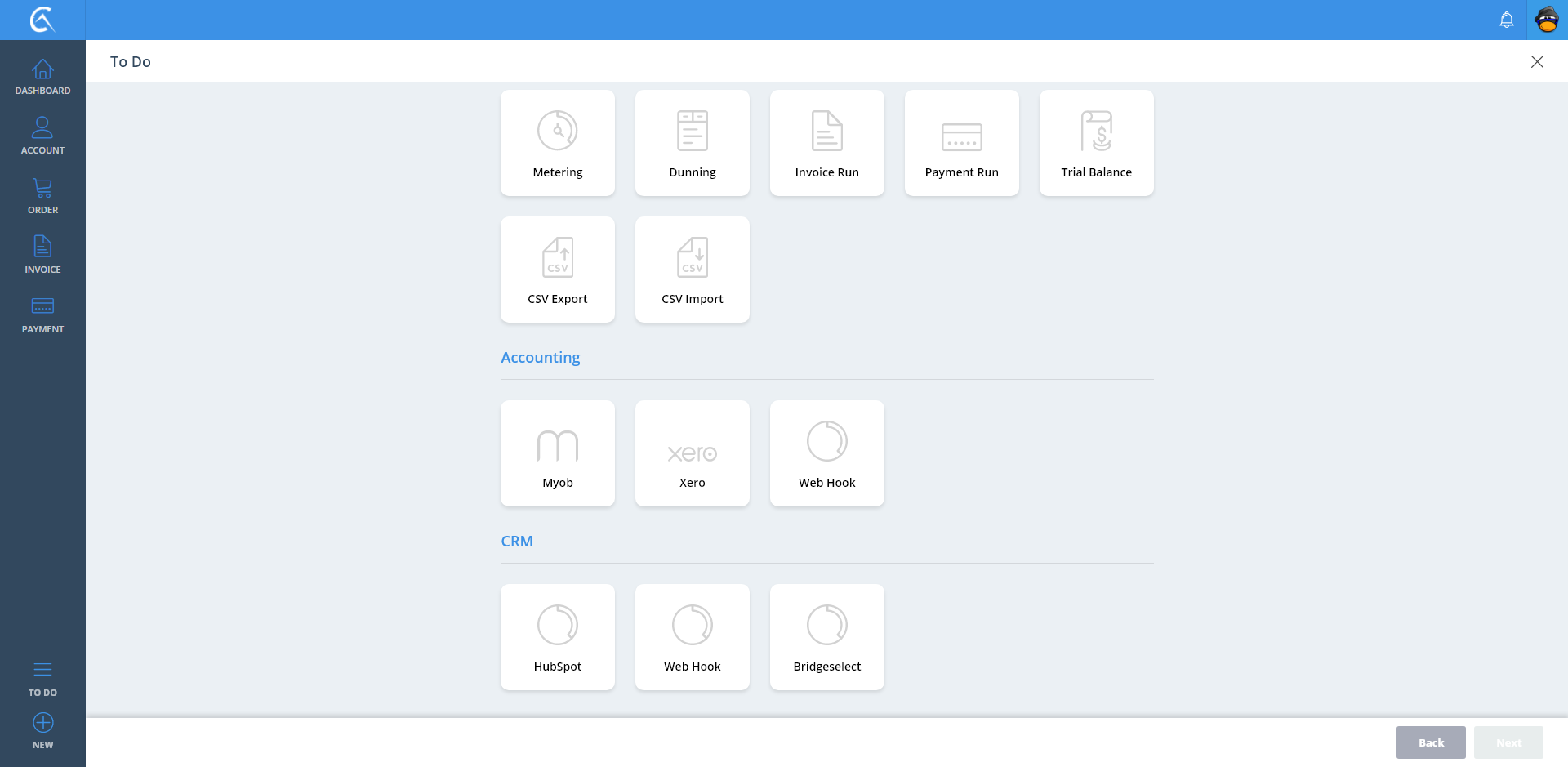This screenshot has height=767, width=1568.
Task: Select the Xero accounting integration
Action: pos(692,453)
